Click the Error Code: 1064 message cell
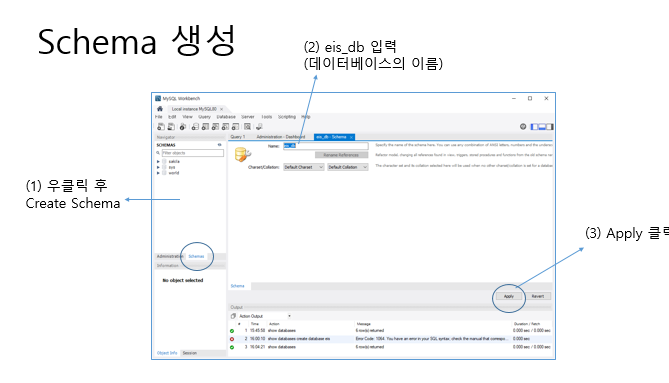This screenshot has height=383, width=669. pos(432,339)
